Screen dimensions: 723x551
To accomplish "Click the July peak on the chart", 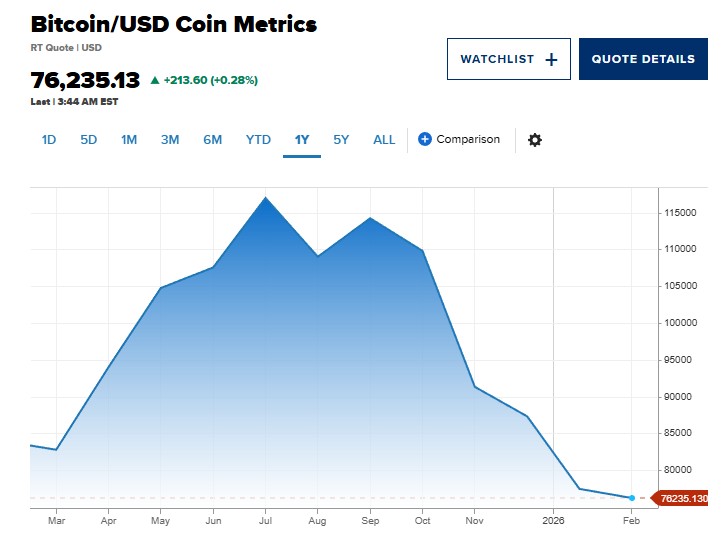I will tap(266, 197).
